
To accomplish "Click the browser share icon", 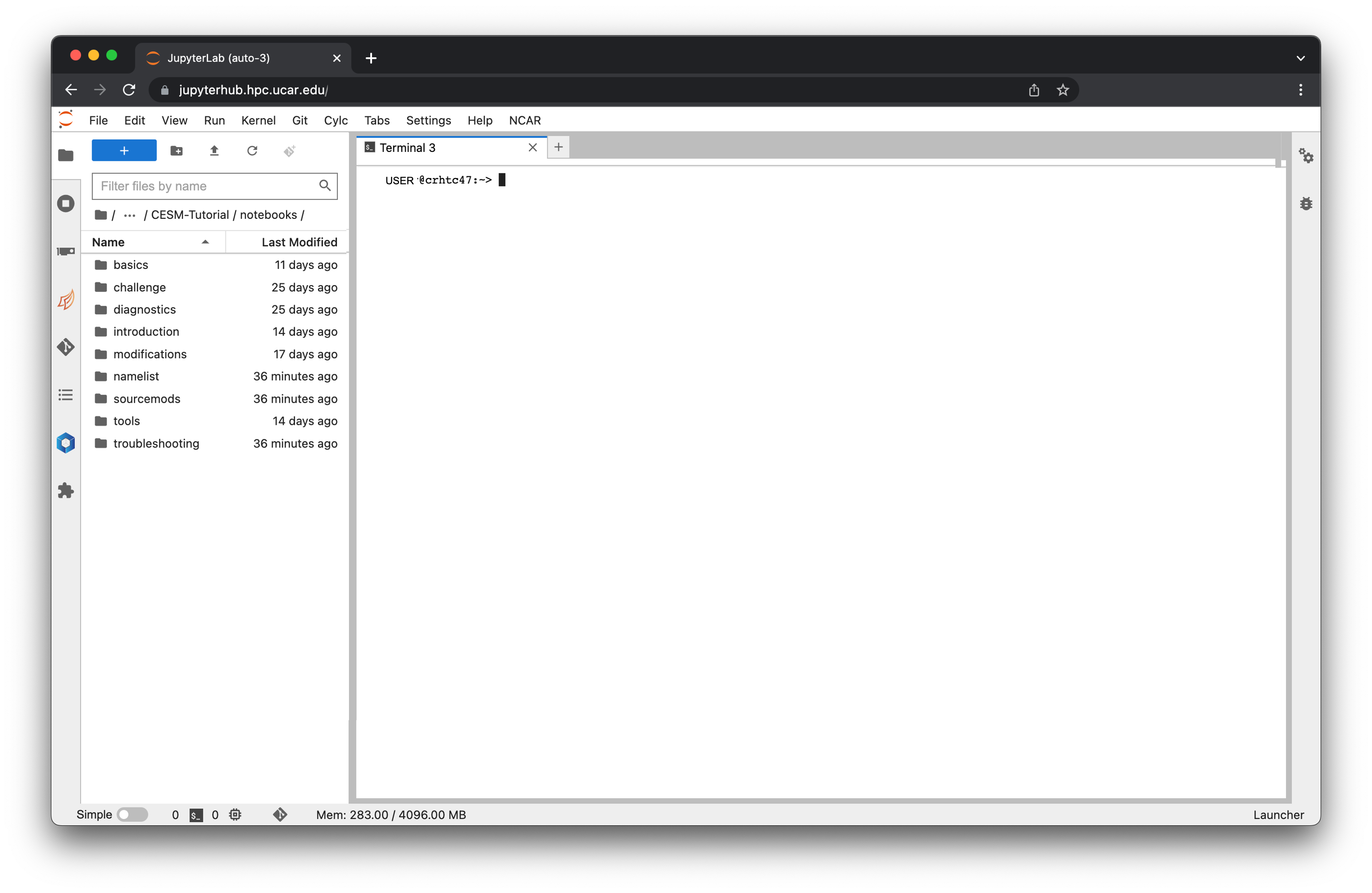I will (1034, 90).
